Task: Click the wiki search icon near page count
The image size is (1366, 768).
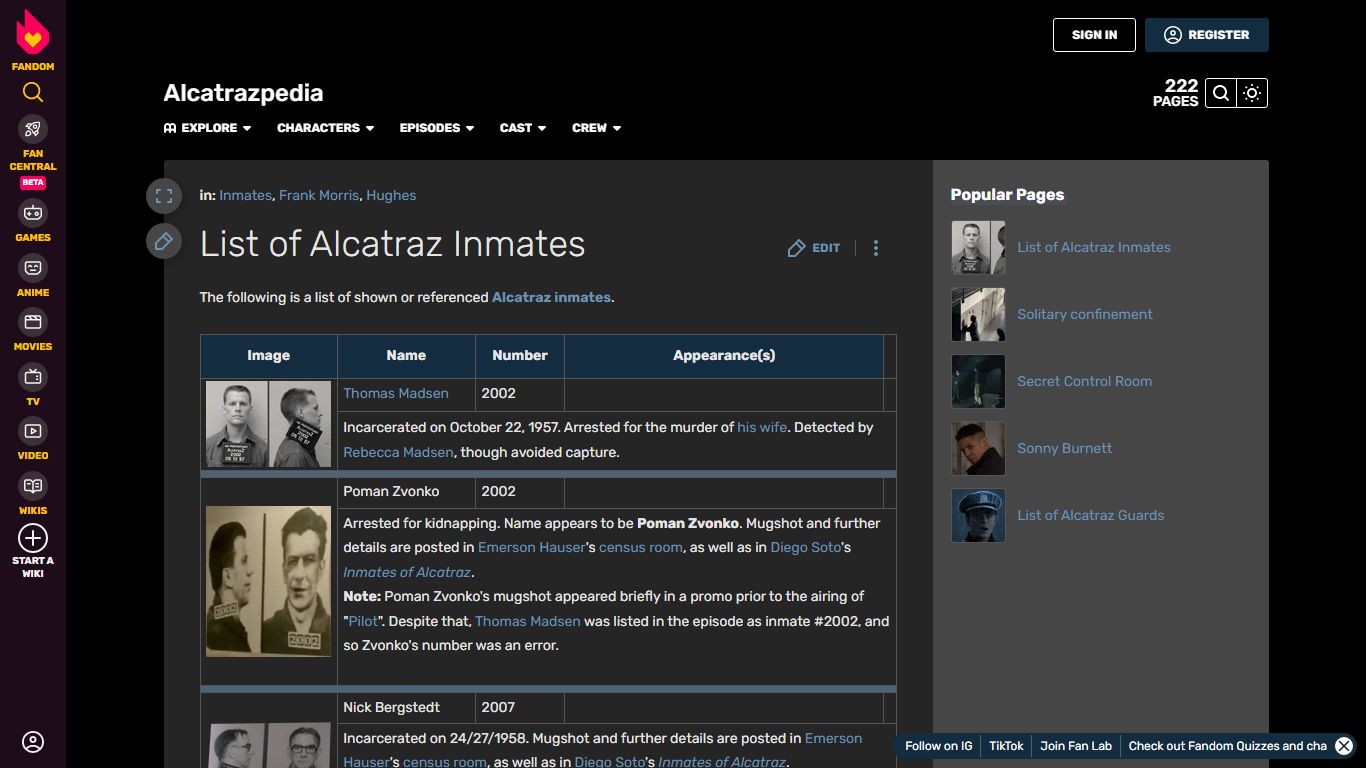Action: pyautogui.click(x=1221, y=93)
